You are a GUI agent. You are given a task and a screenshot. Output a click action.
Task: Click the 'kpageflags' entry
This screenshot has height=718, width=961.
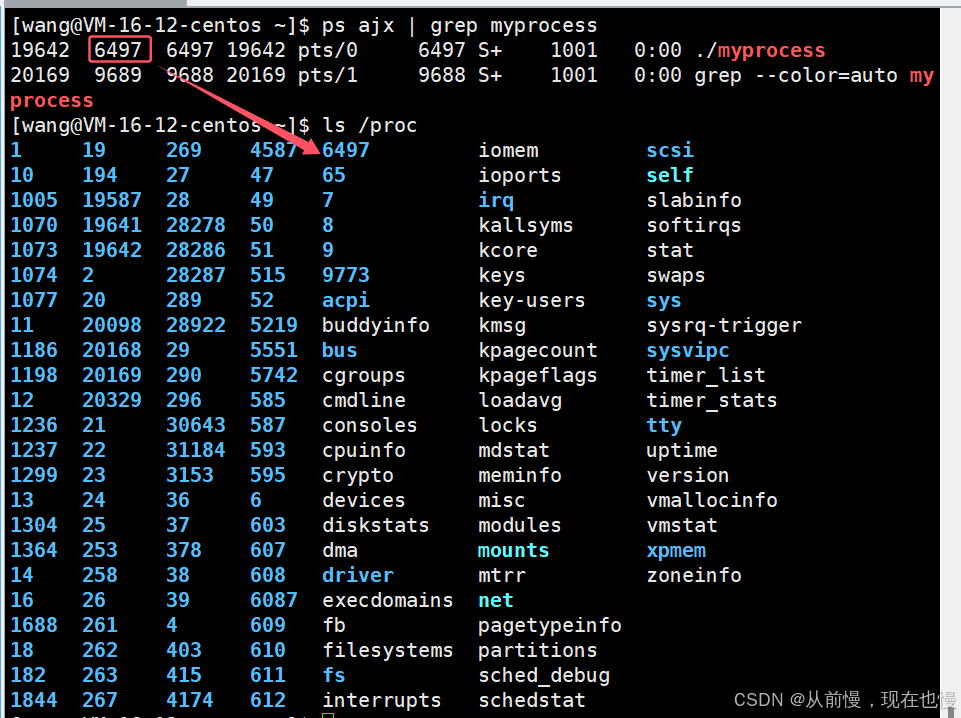[x=537, y=376]
